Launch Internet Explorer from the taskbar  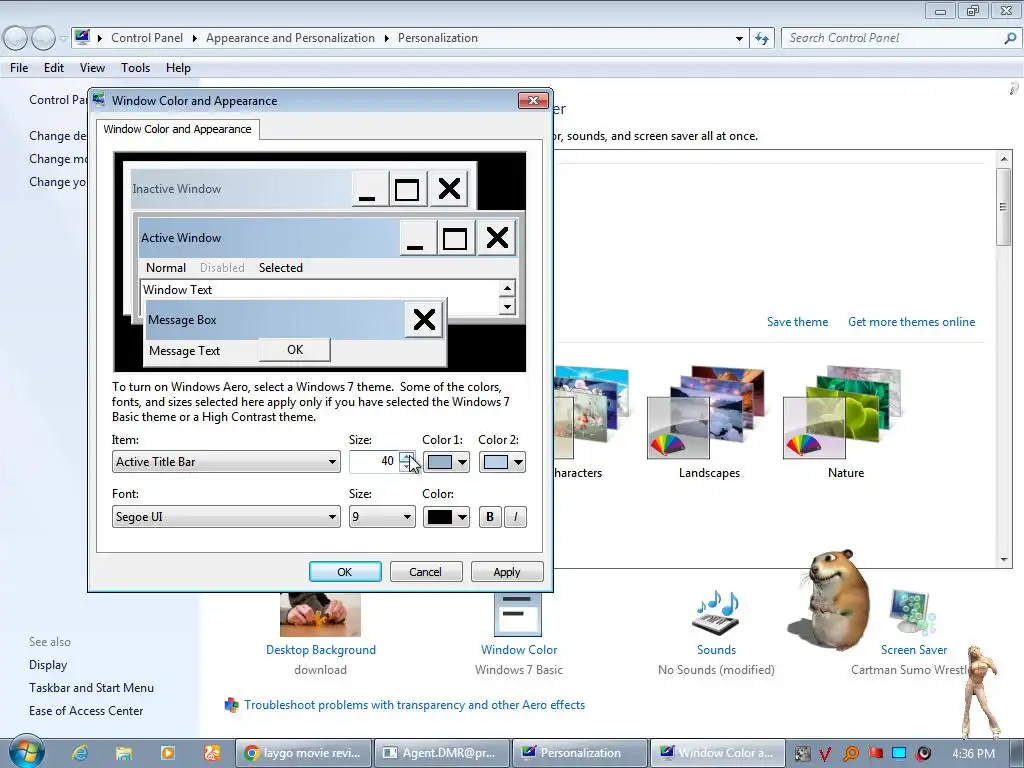click(x=80, y=753)
